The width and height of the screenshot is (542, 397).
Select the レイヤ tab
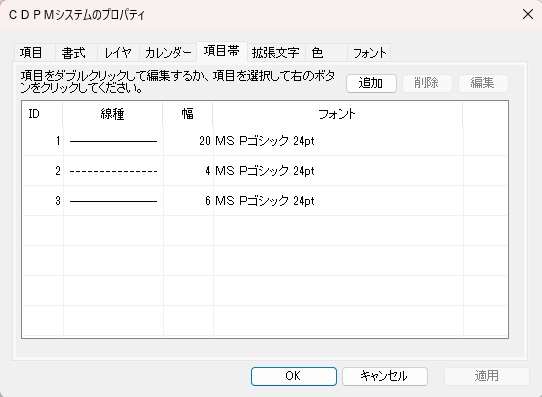(118, 53)
